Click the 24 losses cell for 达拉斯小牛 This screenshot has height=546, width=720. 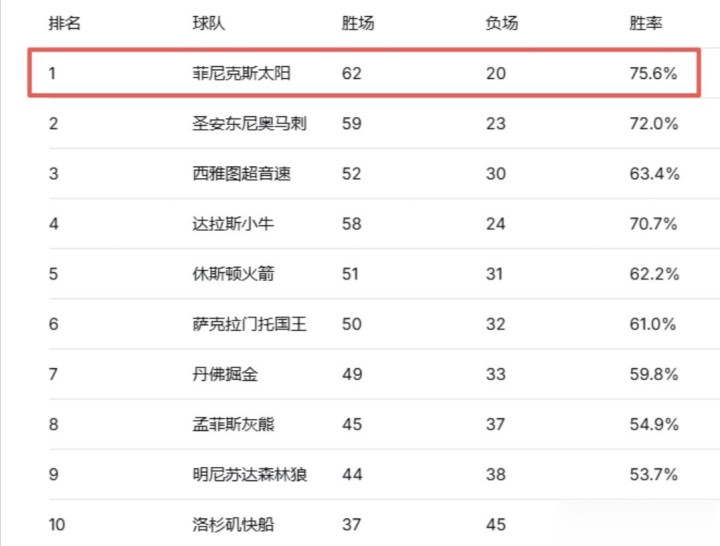click(497, 224)
